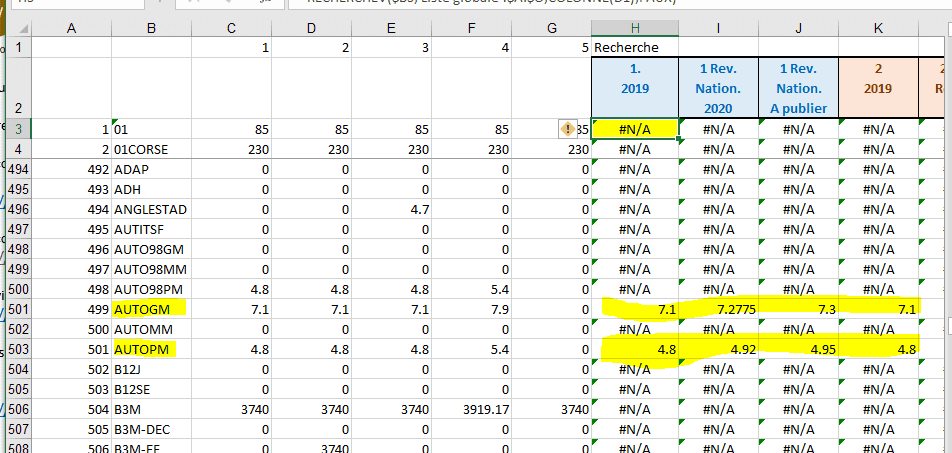Select the yellow highlighted AUTOPM cell

click(x=144, y=349)
